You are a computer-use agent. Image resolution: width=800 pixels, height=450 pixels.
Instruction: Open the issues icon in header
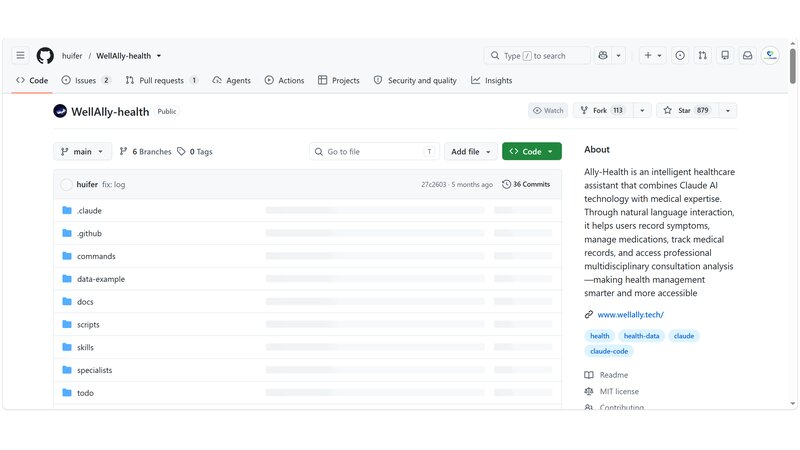[x=680, y=55]
